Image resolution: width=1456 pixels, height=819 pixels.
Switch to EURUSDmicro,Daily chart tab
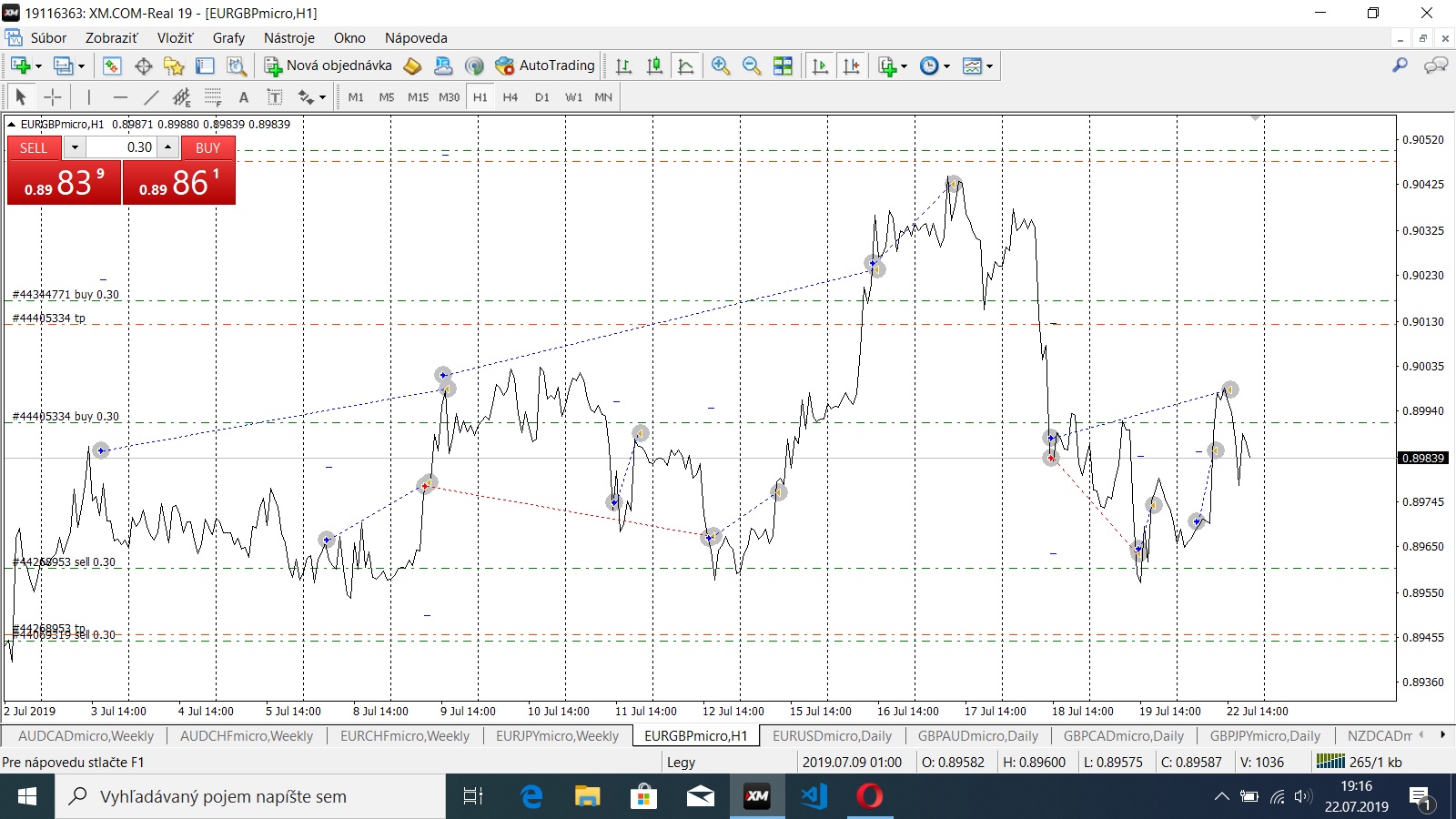click(x=832, y=736)
